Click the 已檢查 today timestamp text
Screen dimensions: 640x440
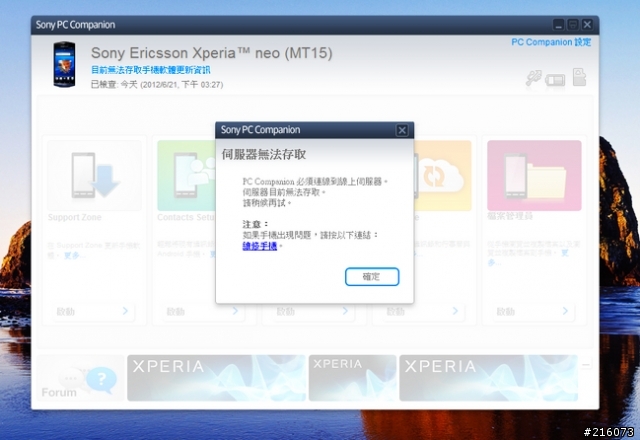(x=157, y=84)
